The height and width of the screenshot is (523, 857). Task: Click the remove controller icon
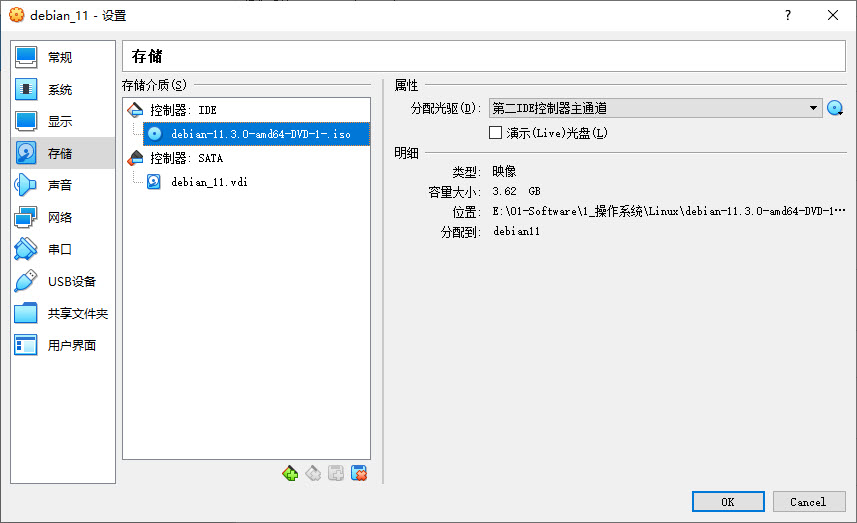(x=313, y=473)
